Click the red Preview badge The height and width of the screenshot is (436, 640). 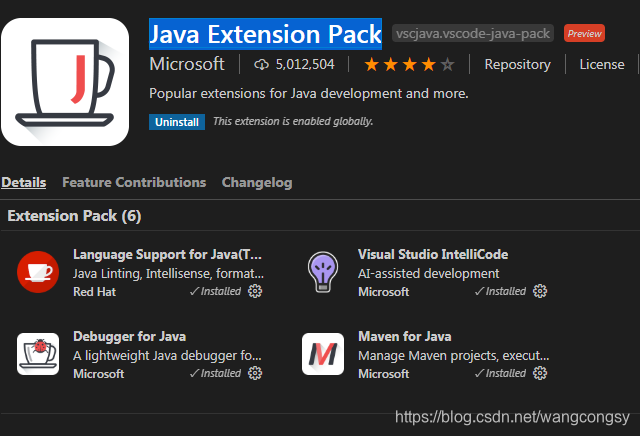(584, 33)
